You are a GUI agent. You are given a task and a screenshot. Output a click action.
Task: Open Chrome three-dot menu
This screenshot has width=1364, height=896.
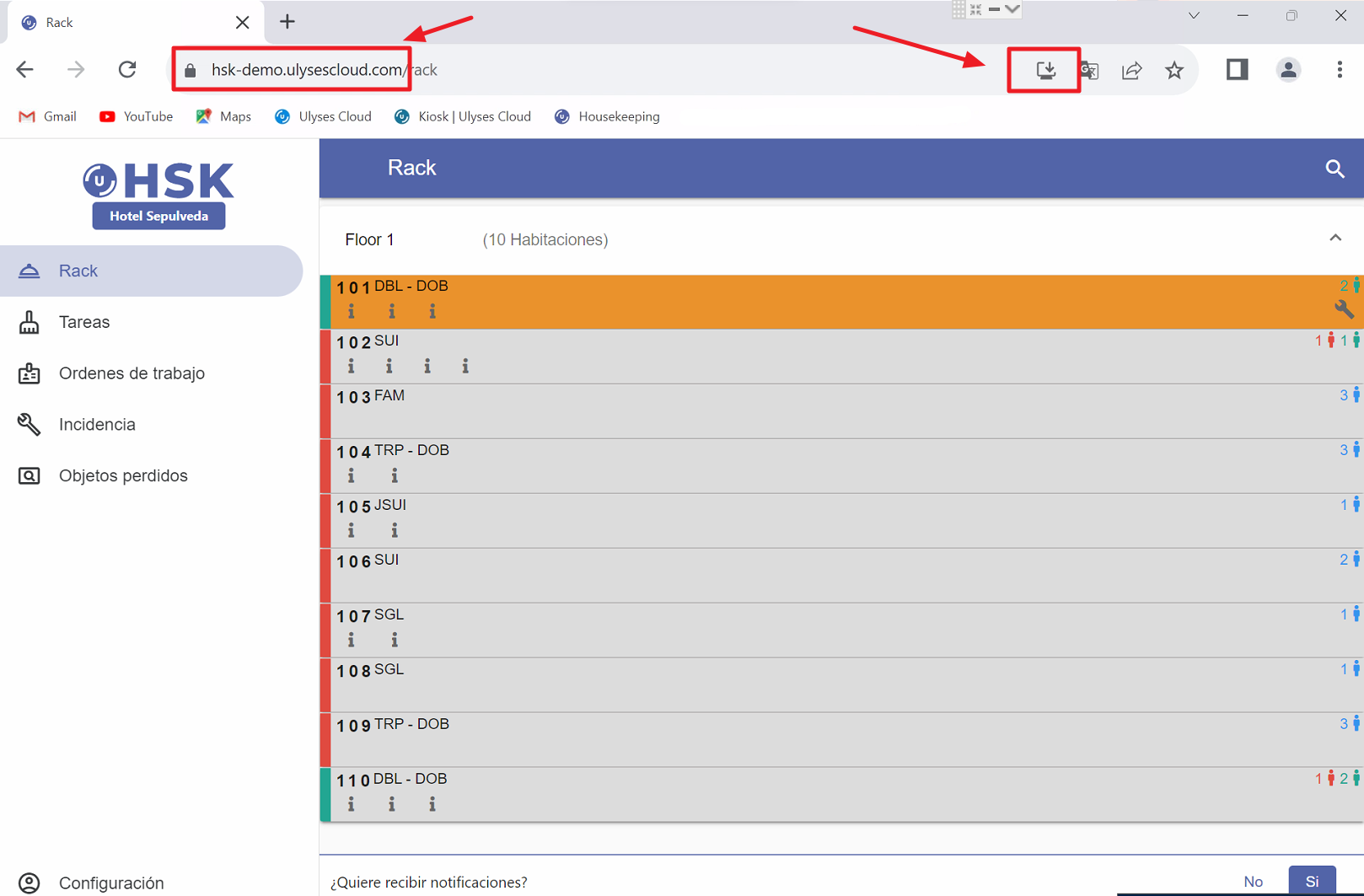tap(1339, 70)
